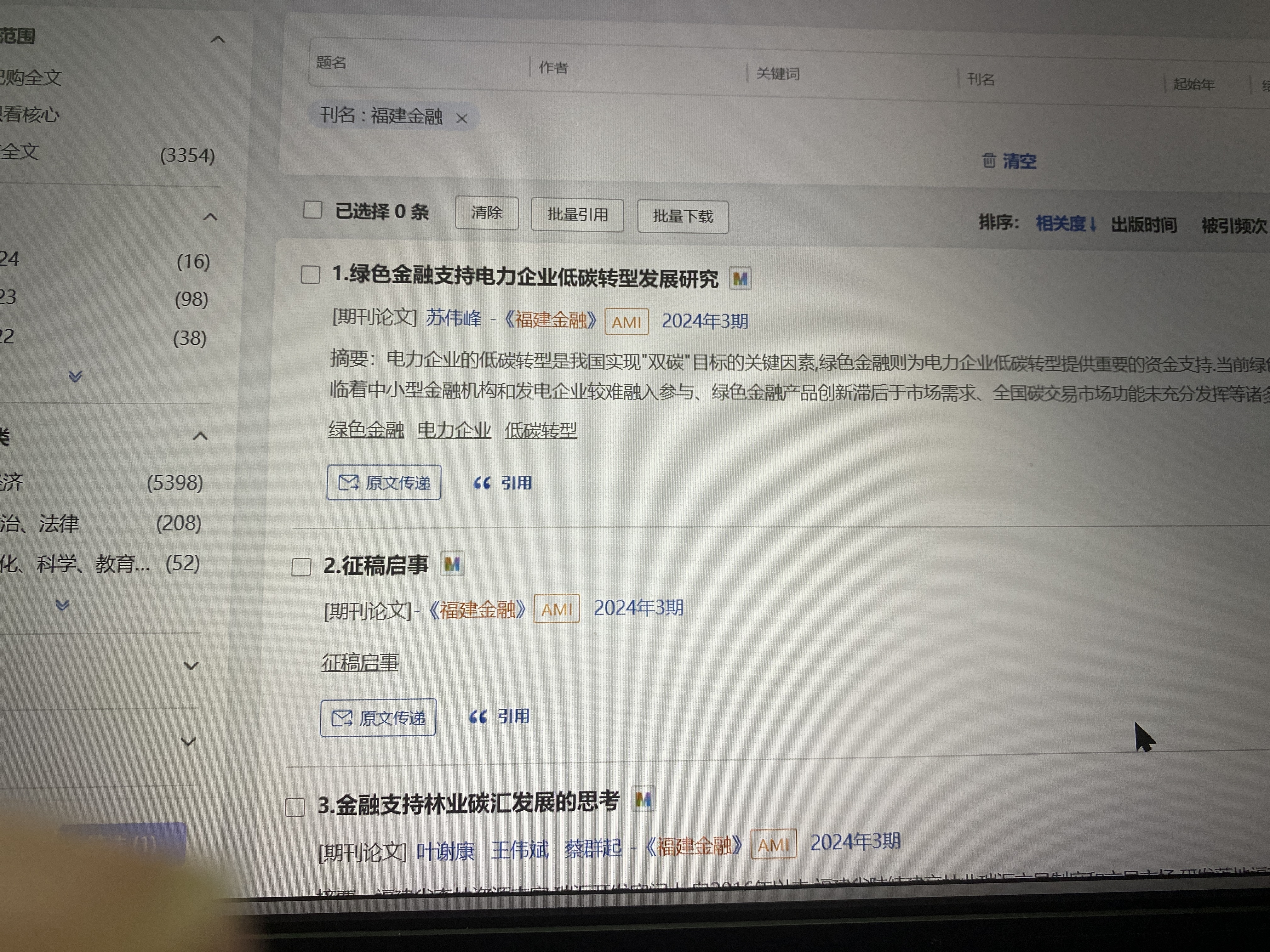Click the M badge beside article 1 title

pyautogui.click(x=740, y=280)
